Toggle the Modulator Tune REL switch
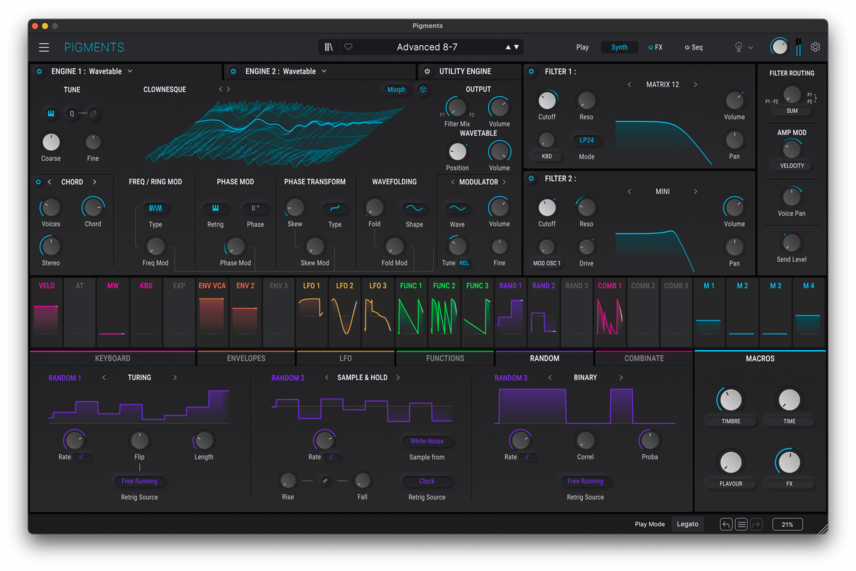This screenshot has width=856, height=571. 464,263
